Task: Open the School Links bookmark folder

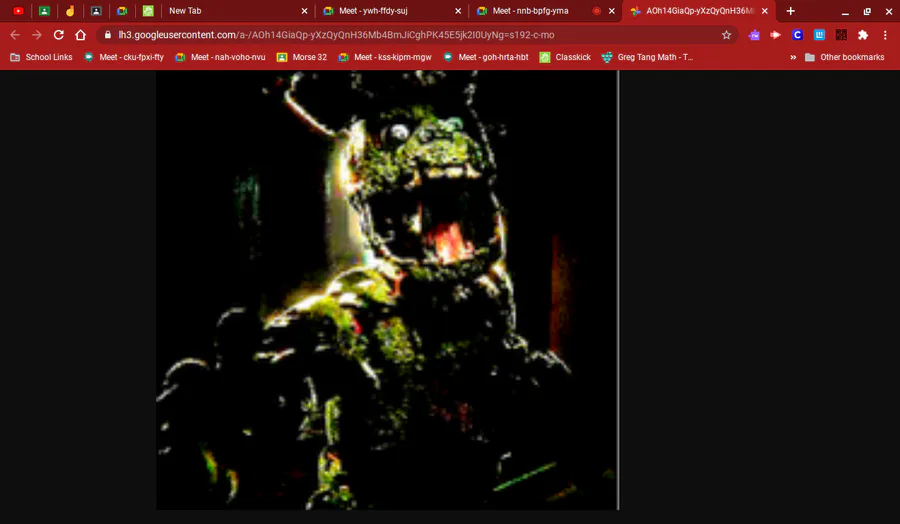Action: 41,57
